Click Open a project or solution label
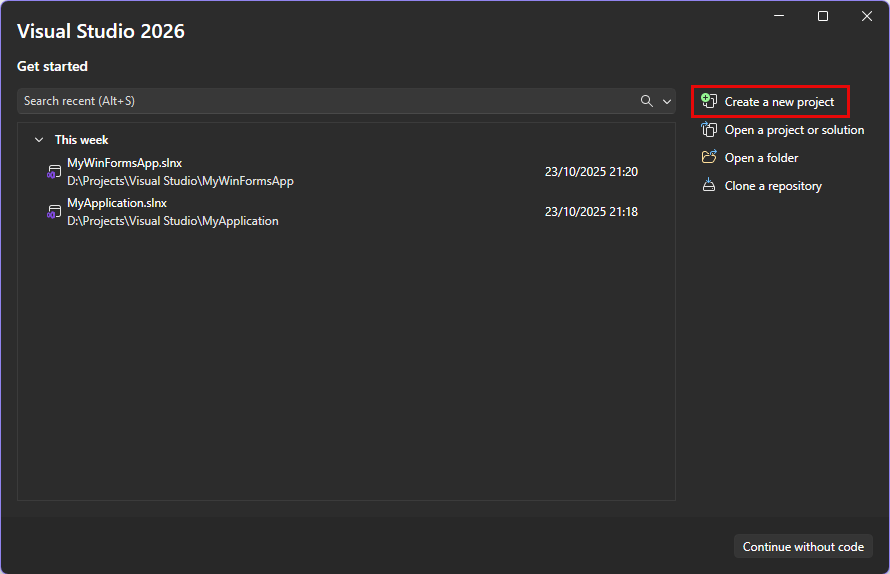890x574 pixels. (x=794, y=130)
